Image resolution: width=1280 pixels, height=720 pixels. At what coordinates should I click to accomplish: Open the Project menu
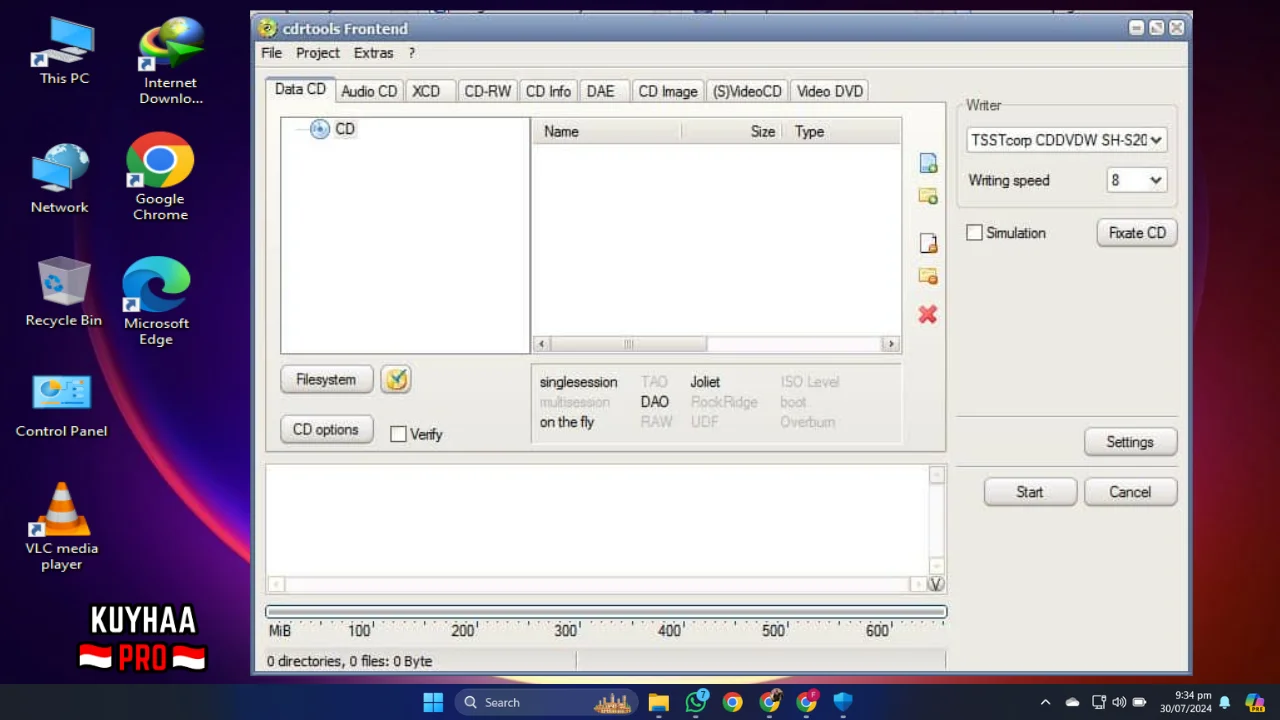tap(318, 53)
